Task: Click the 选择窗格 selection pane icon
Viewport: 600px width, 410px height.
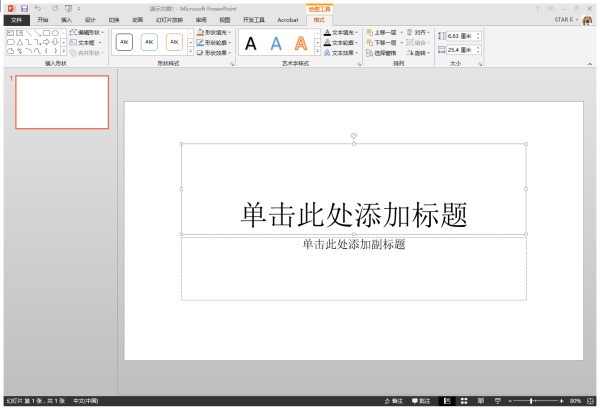Action: tap(382, 53)
